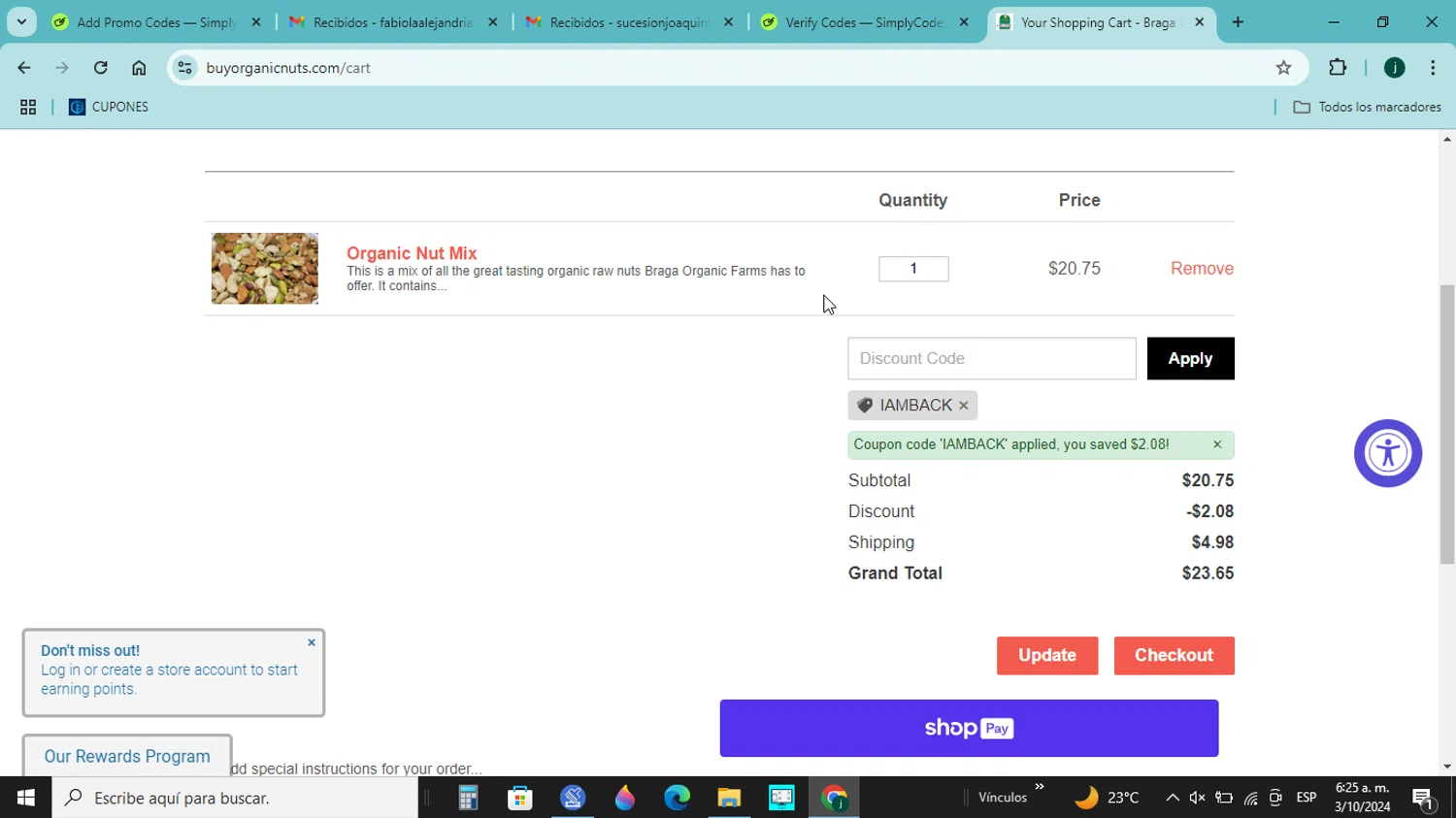The width and height of the screenshot is (1456, 818).
Task: Open the Chrome three-dot menu
Action: (1433, 68)
